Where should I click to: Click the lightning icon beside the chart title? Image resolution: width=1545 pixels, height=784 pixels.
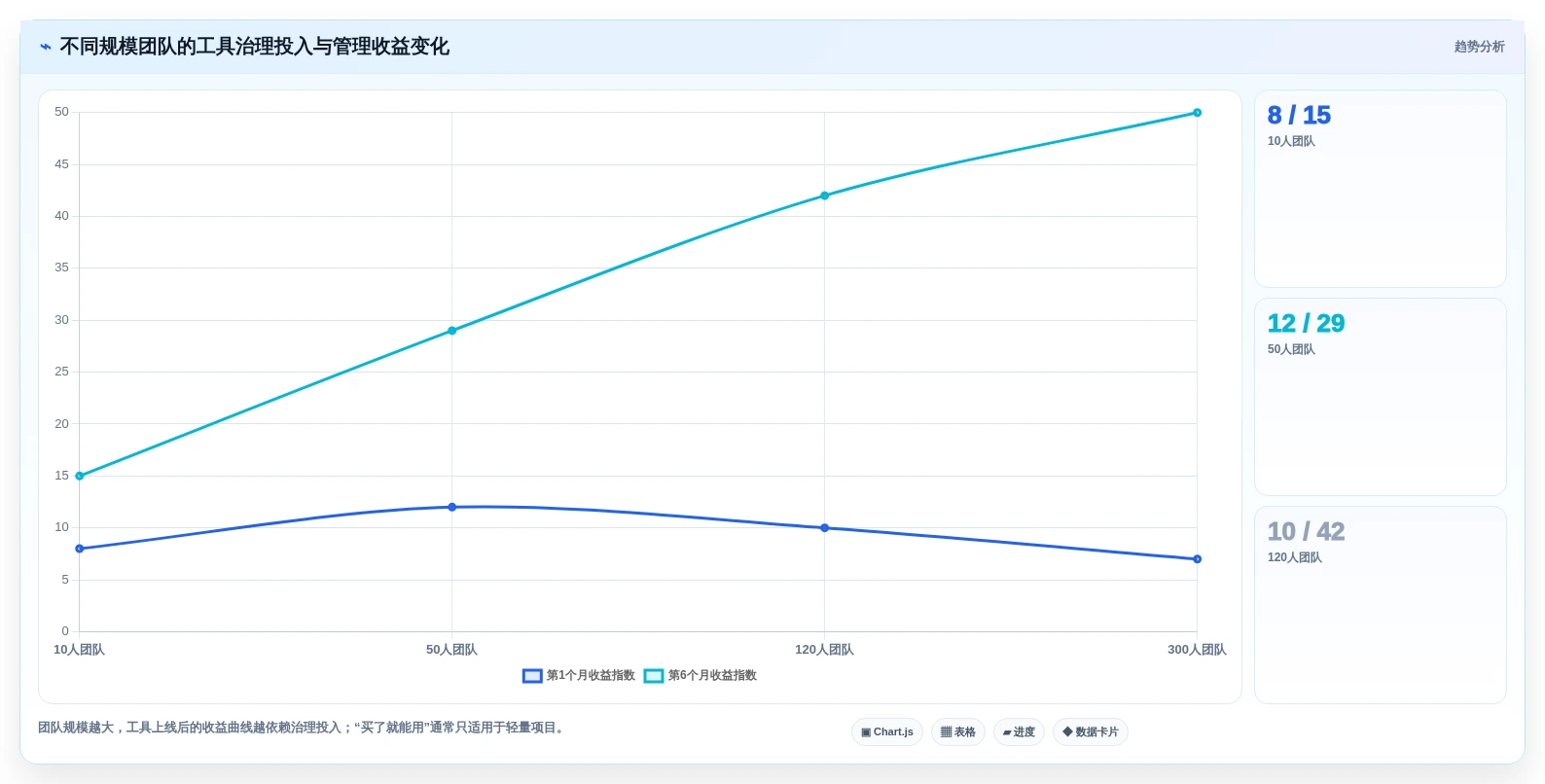pos(46,47)
